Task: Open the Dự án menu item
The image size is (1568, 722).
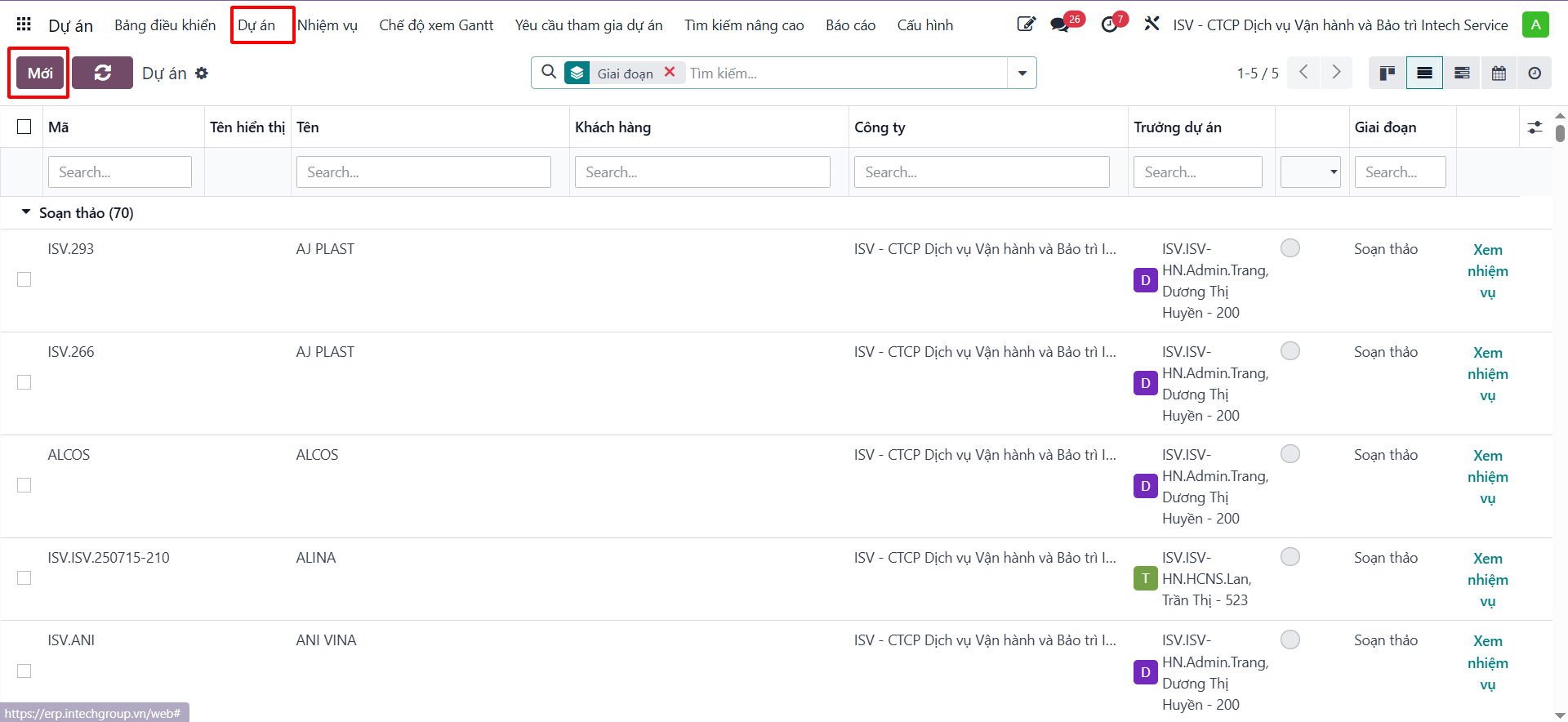Action: tap(256, 25)
